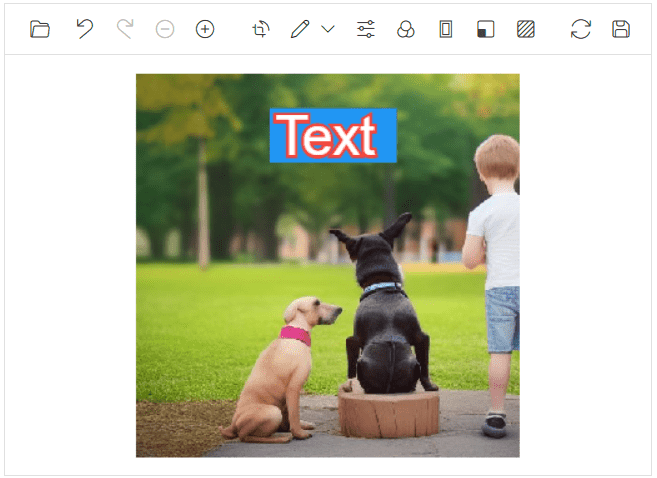
Task: Select the Annotation pencil tool
Action: pyautogui.click(x=300, y=29)
